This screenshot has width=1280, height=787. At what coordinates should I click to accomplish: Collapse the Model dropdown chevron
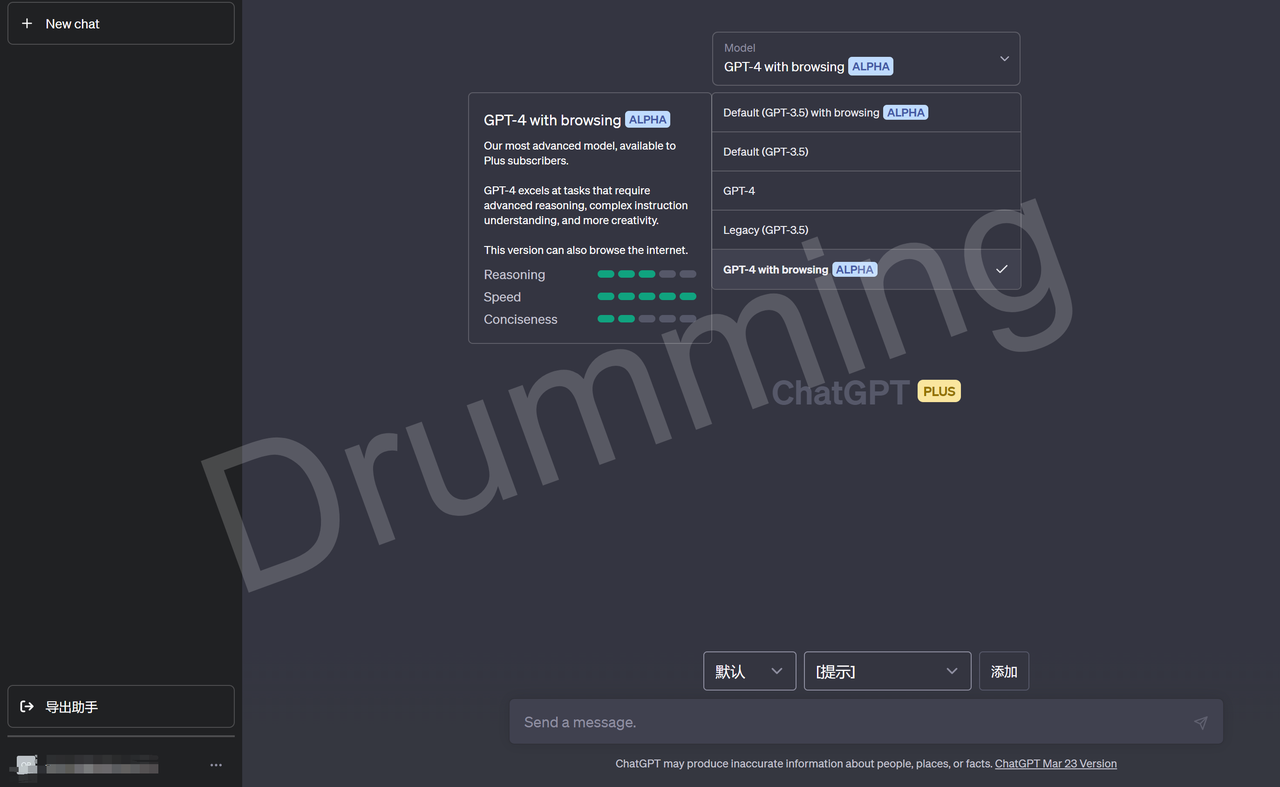tap(1004, 59)
